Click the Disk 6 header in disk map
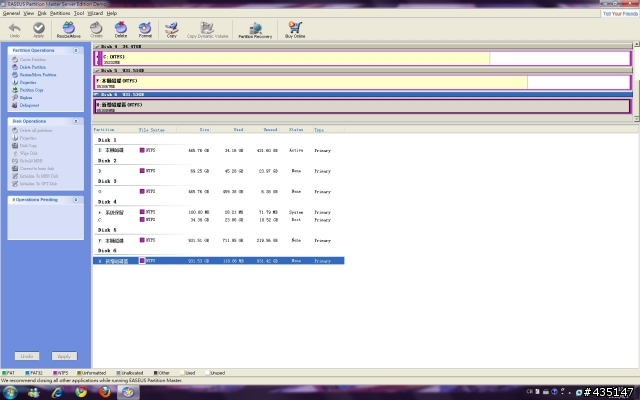This screenshot has width=640, height=400. click(x=362, y=94)
